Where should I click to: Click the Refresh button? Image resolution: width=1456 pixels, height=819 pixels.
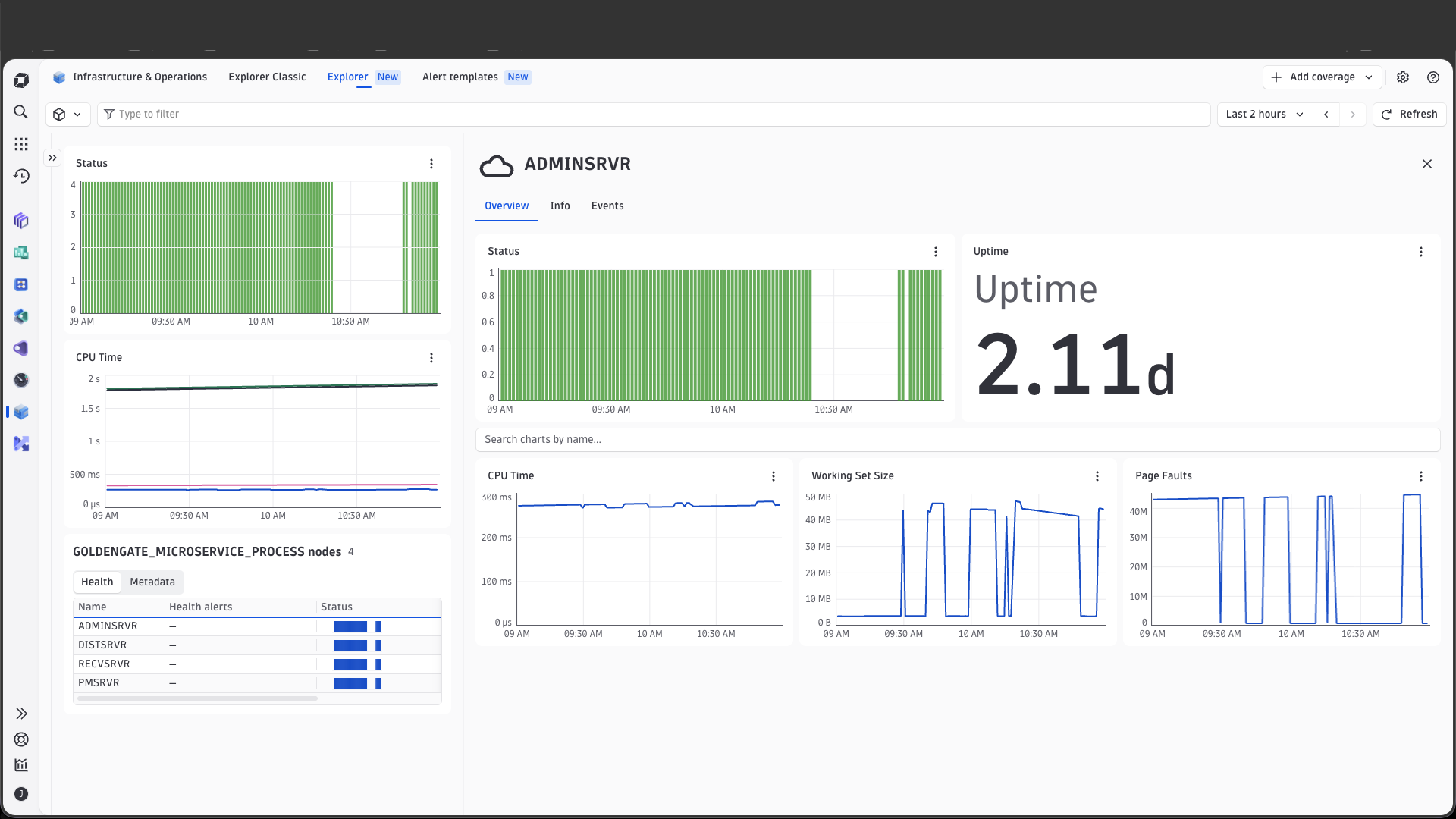tap(1410, 115)
